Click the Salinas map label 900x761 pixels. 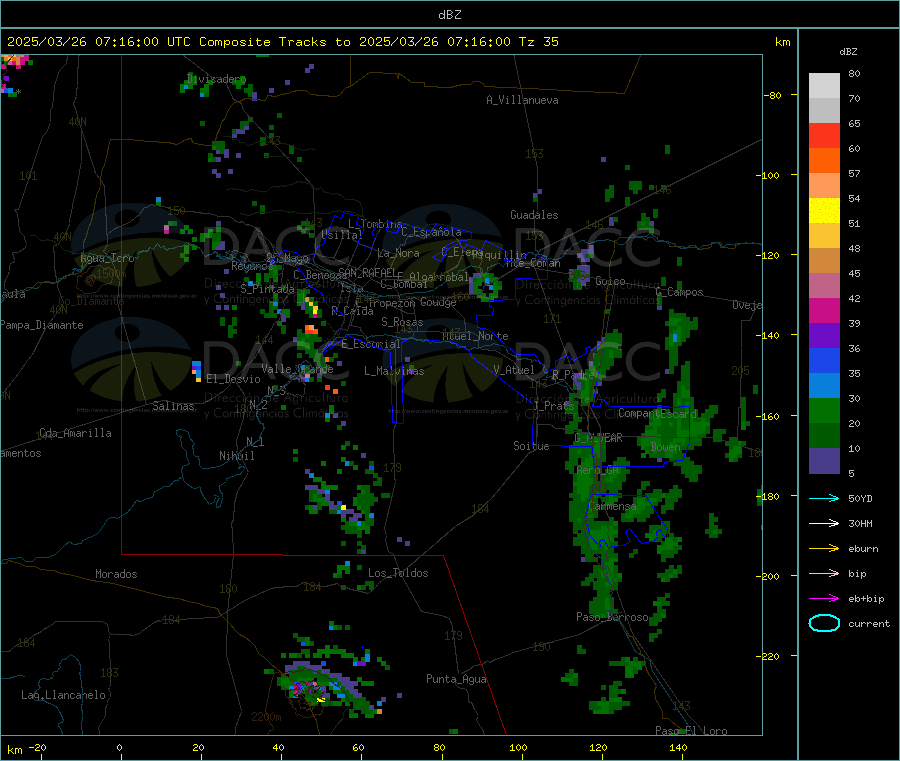(173, 406)
